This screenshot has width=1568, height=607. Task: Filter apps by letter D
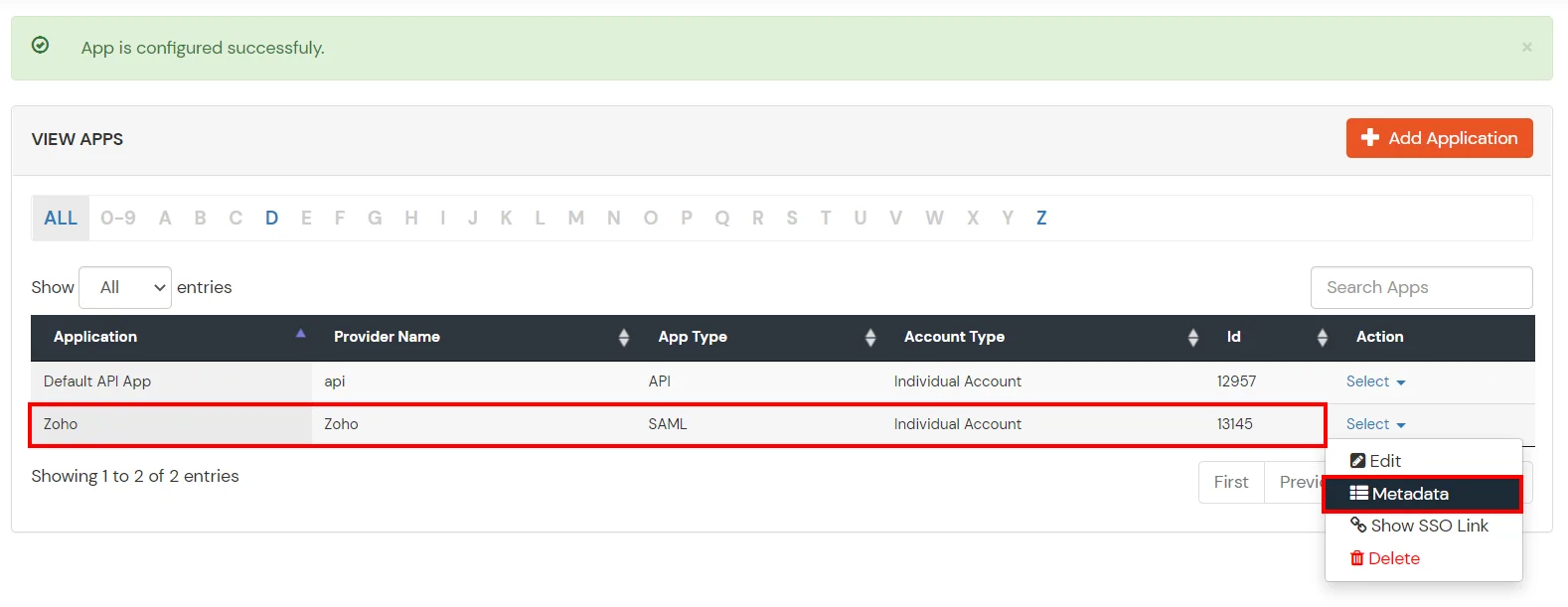point(271,218)
